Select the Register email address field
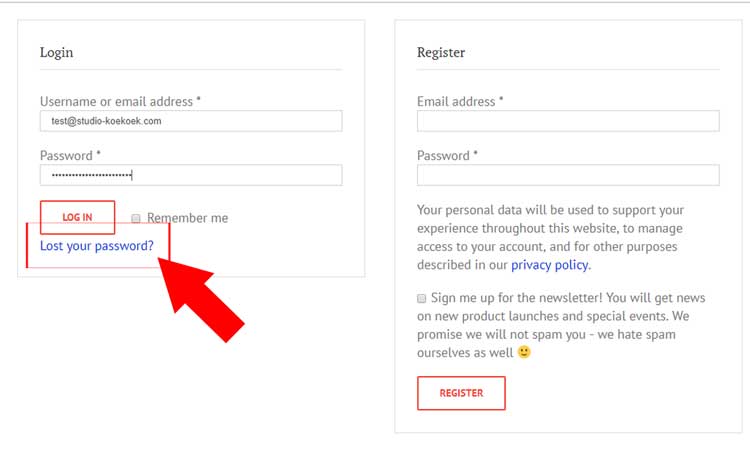This screenshot has width=750, height=462. click(568, 121)
